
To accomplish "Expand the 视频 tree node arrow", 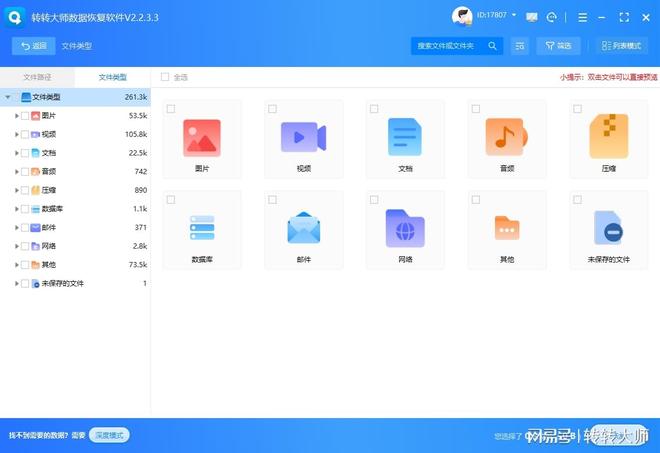I will click(x=16, y=134).
